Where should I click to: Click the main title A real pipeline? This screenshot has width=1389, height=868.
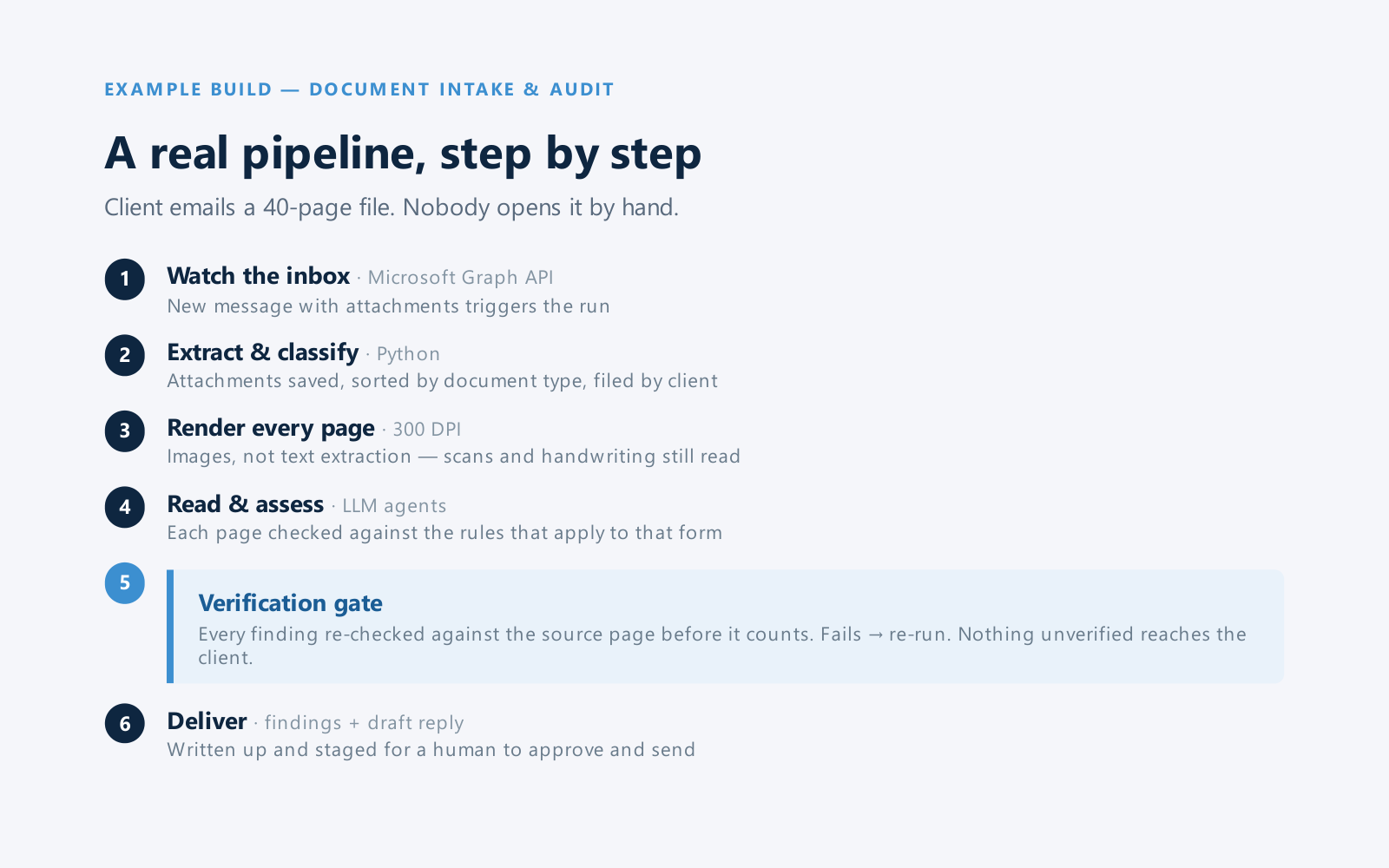(x=403, y=155)
